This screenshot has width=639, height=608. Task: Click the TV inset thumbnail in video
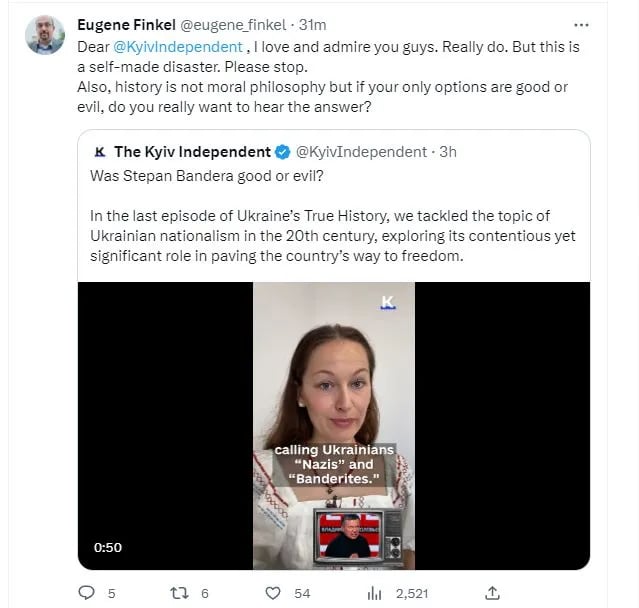click(358, 536)
